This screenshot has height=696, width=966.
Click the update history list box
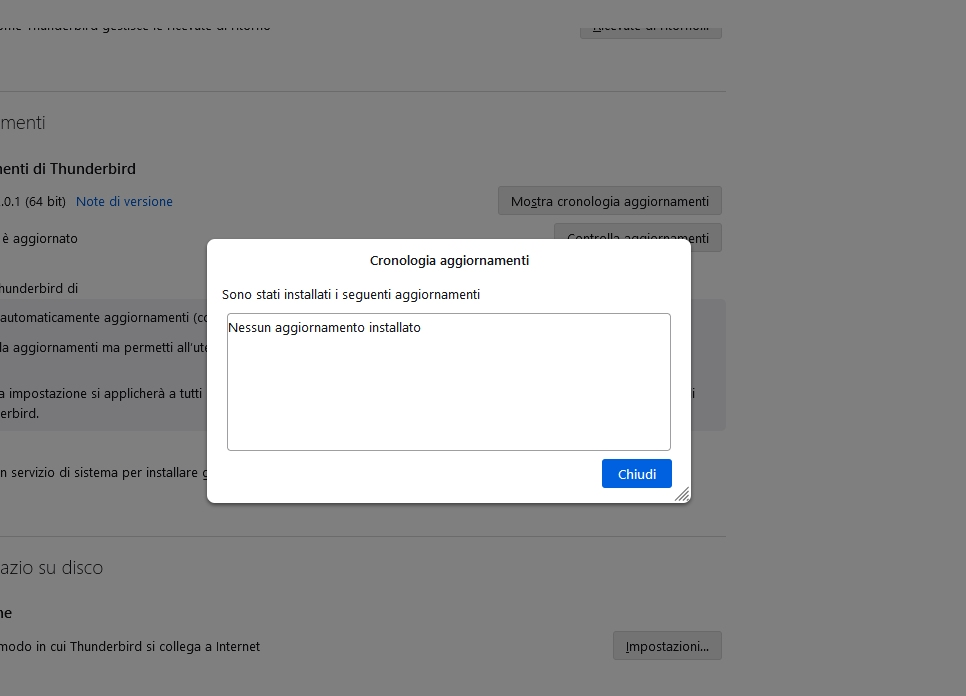pyautogui.click(x=448, y=382)
